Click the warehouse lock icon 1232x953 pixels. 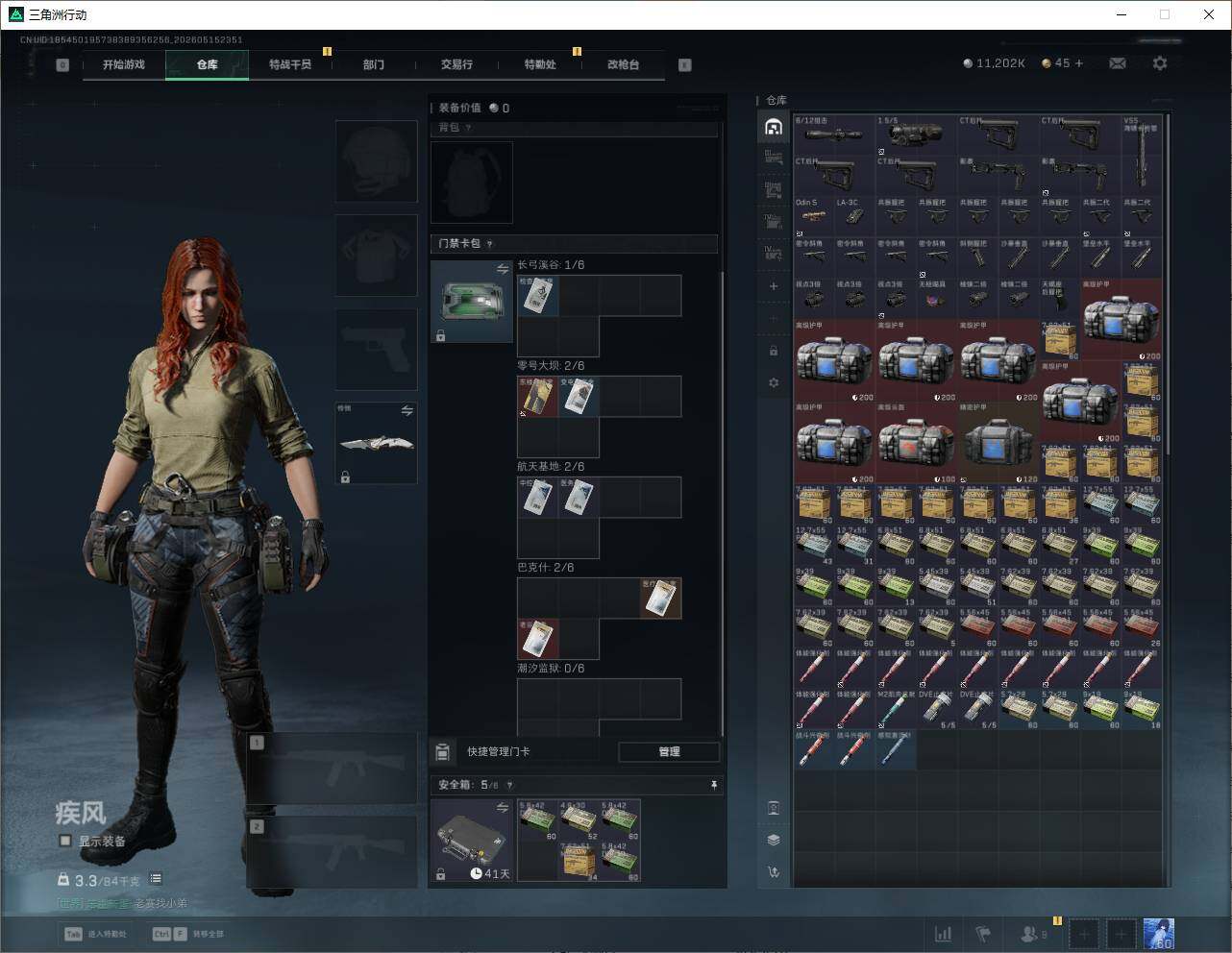(774, 351)
